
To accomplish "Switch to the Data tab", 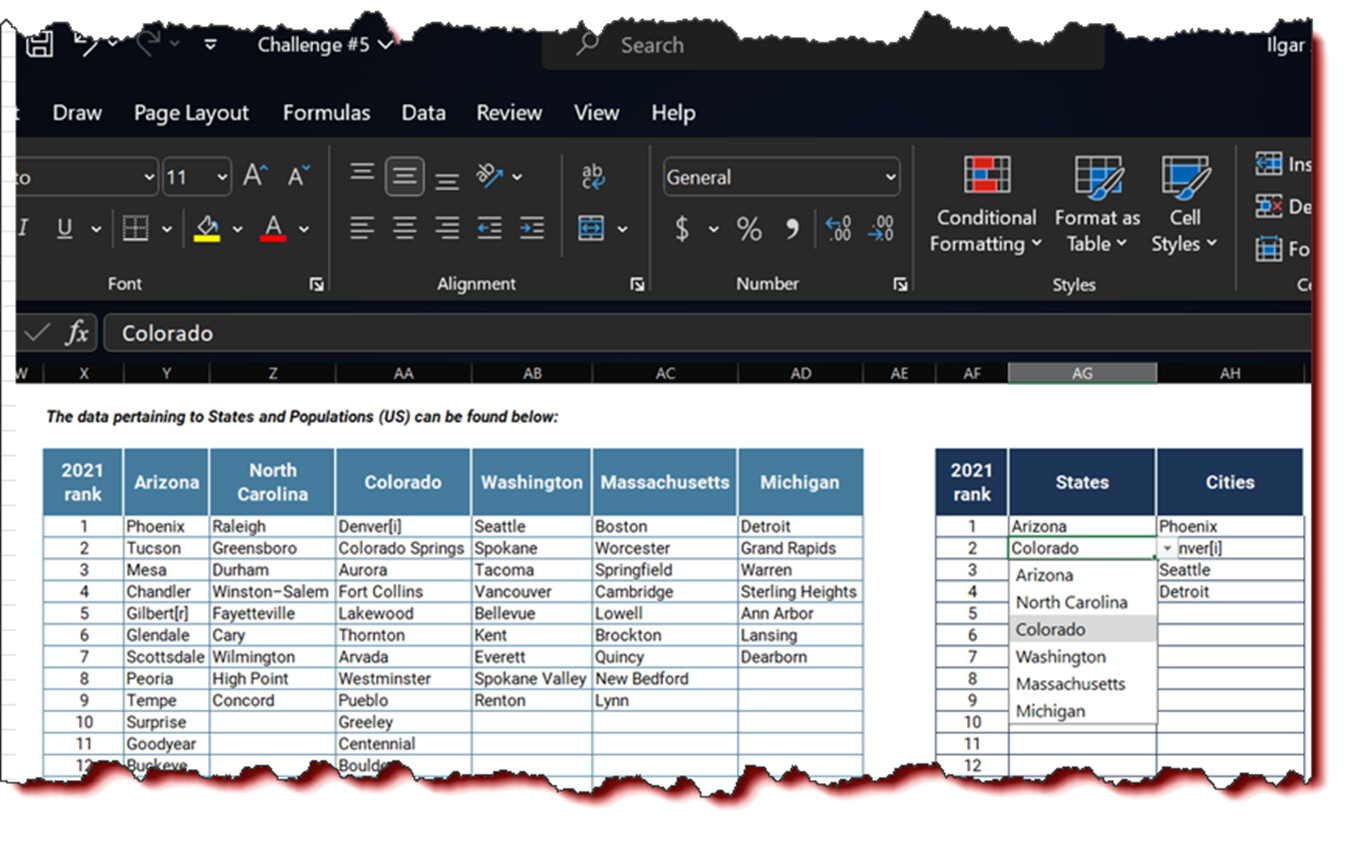I will (x=423, y=113).
